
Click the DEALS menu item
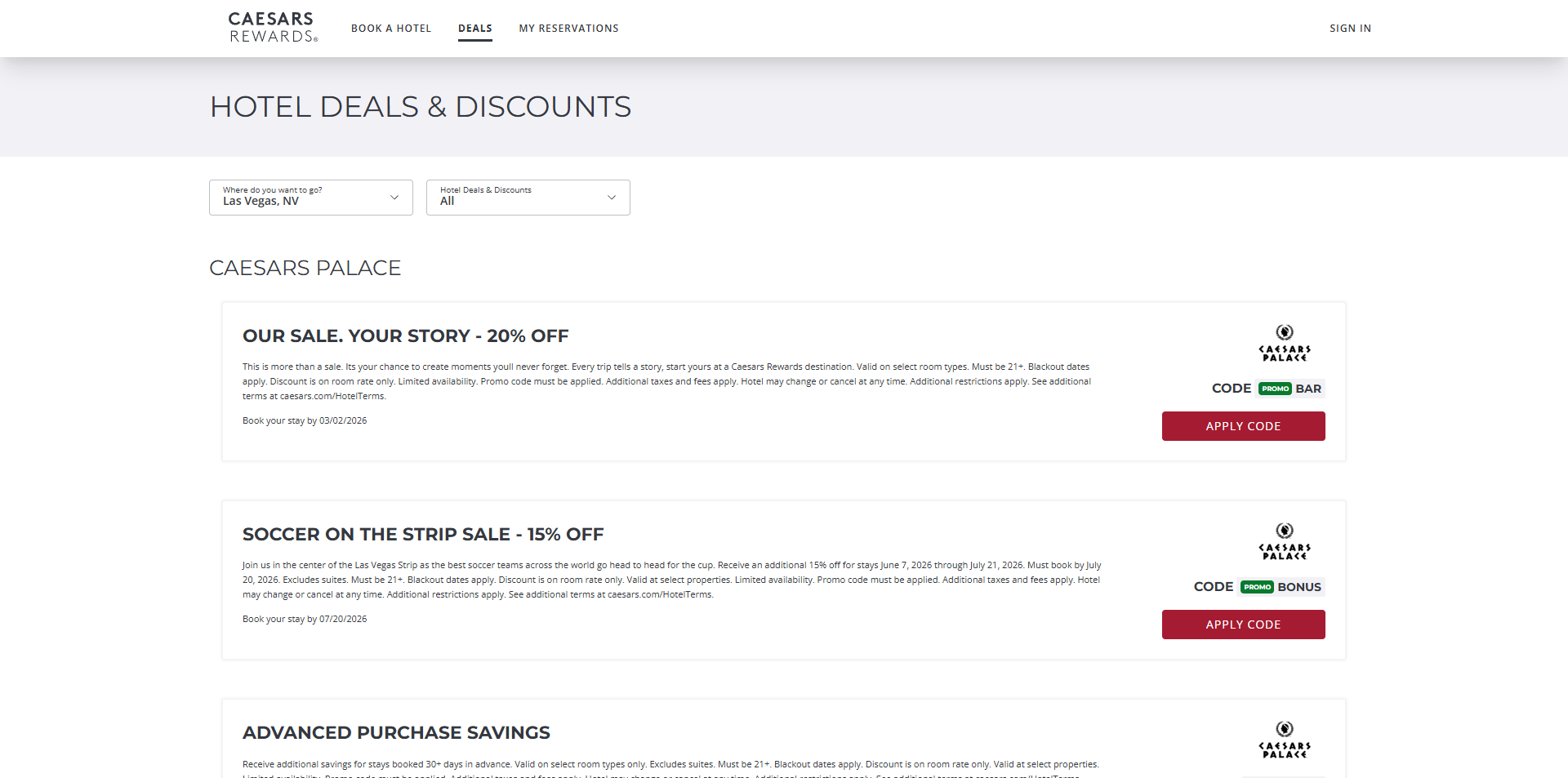(474, 28)
